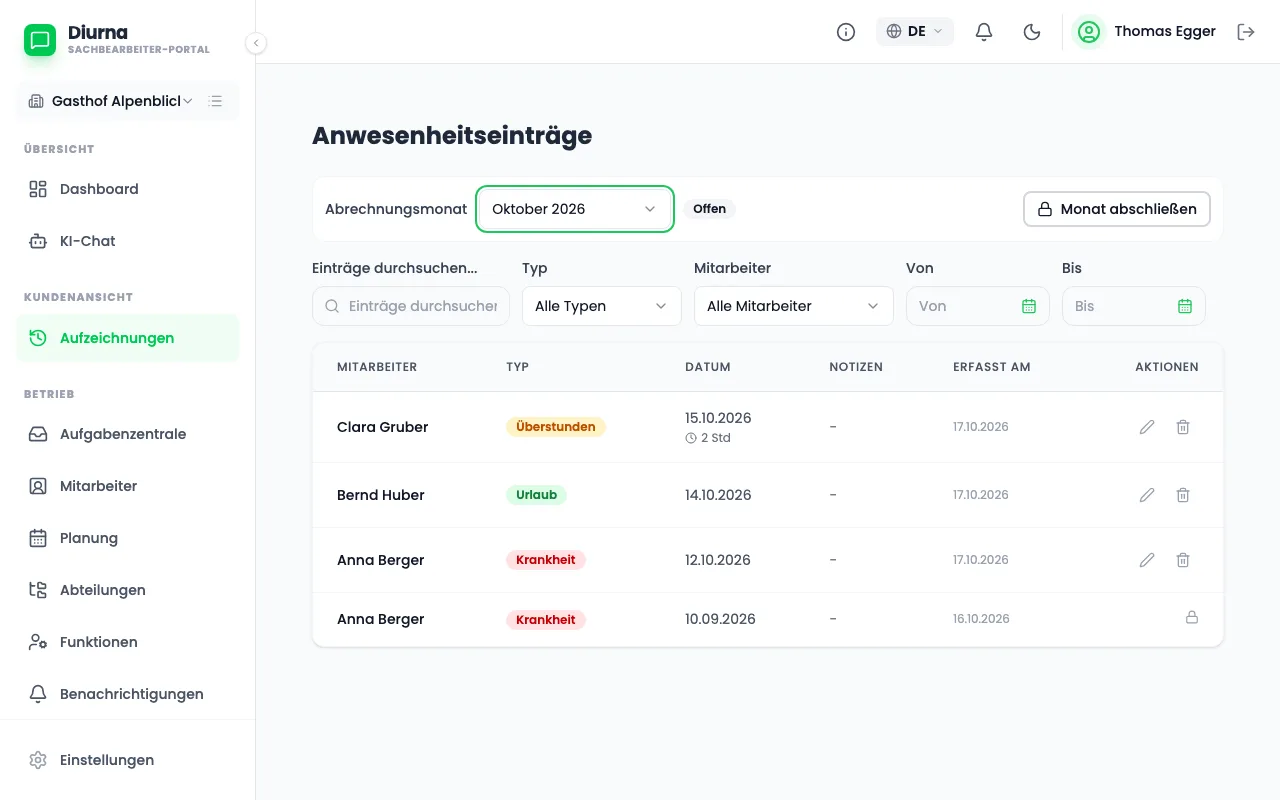Screen dimensions: 1280x800
Task: Click the Von date input field
Action: 978,306
